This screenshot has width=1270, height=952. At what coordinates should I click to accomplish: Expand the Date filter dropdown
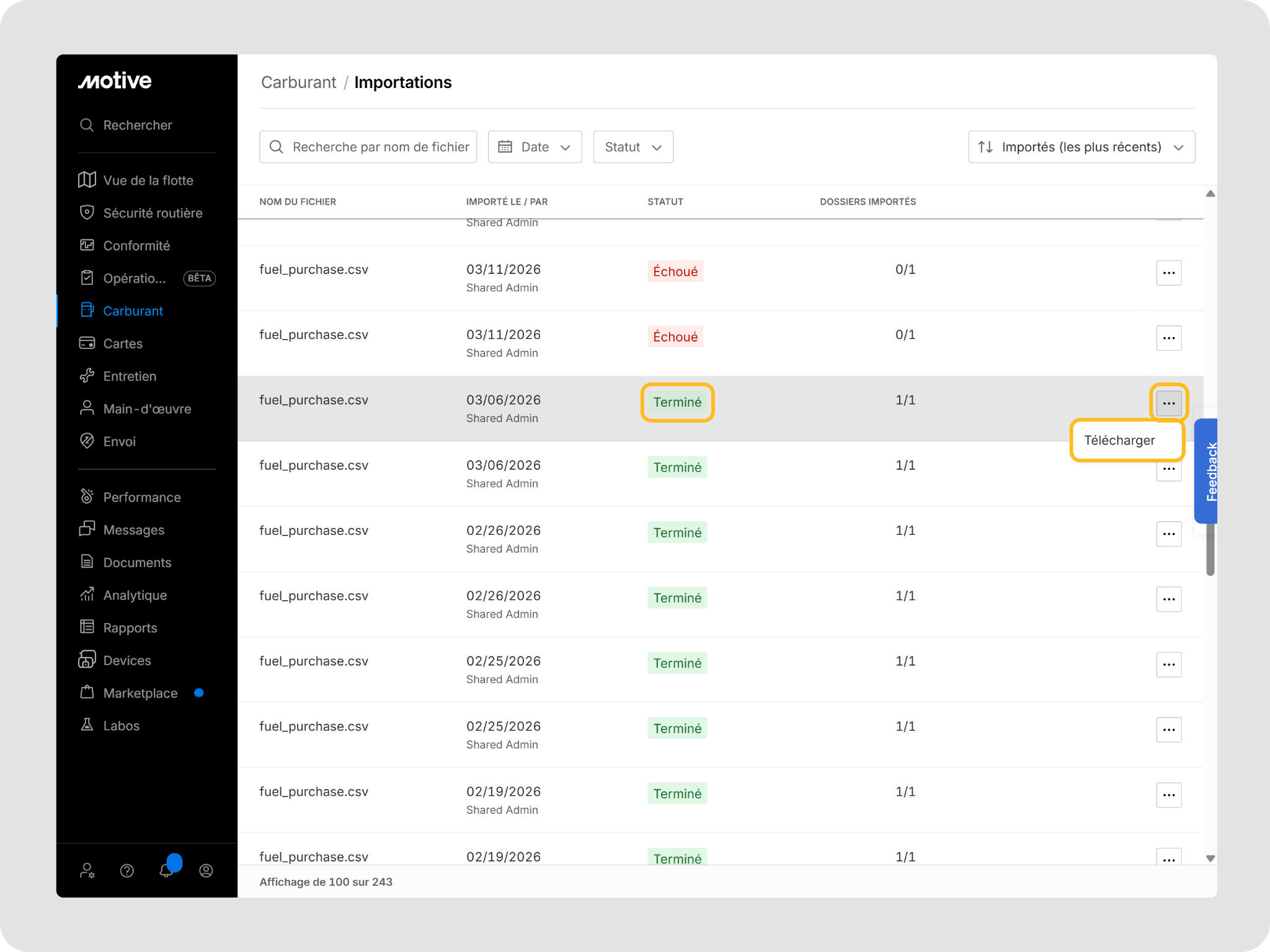tap(535, 147)
